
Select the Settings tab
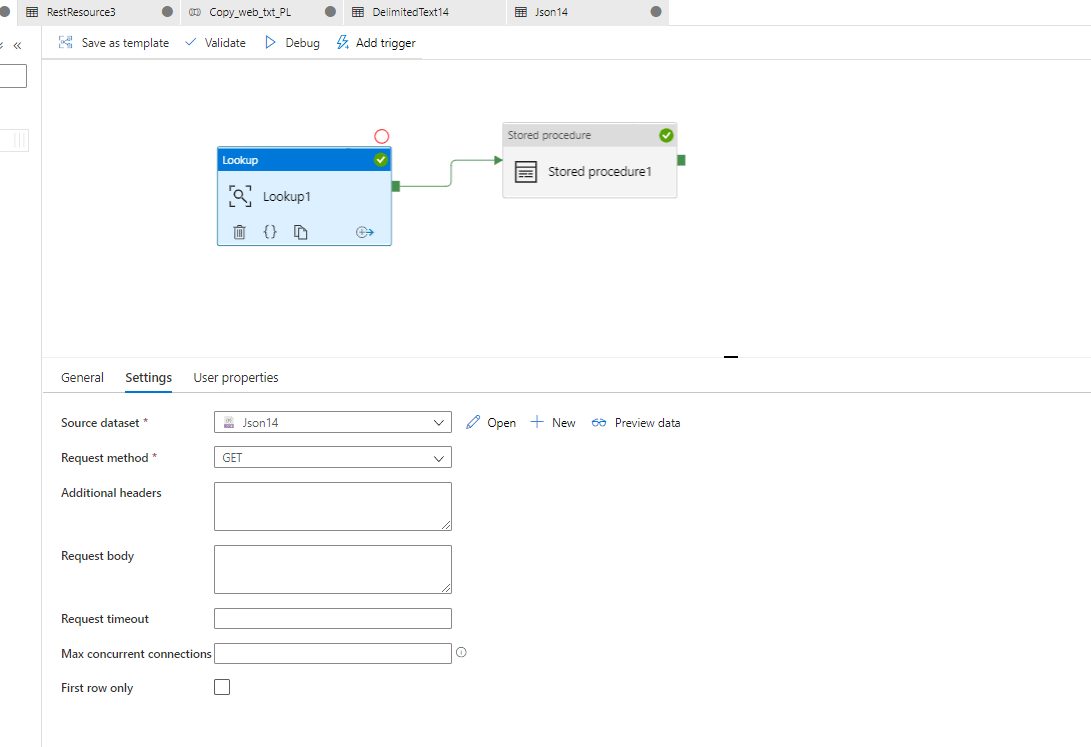point(148,378)
